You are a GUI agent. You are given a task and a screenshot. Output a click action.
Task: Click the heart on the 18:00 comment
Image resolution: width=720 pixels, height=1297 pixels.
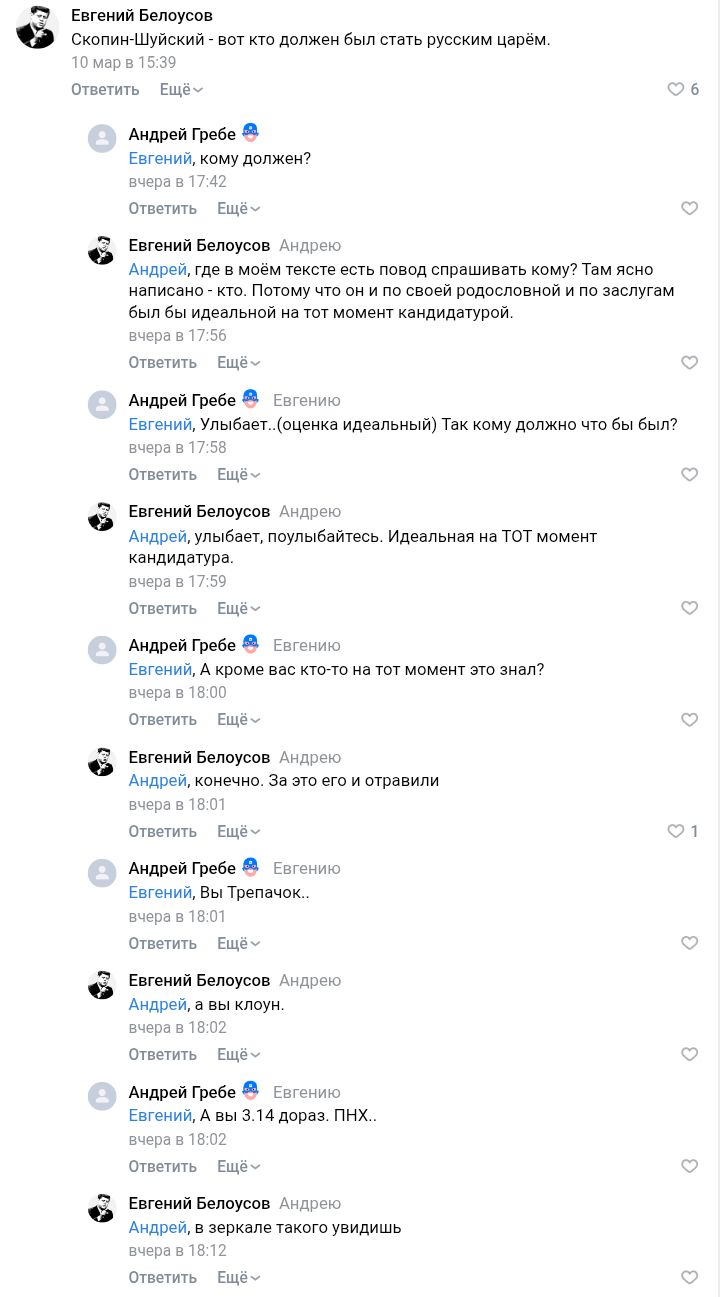689,720
